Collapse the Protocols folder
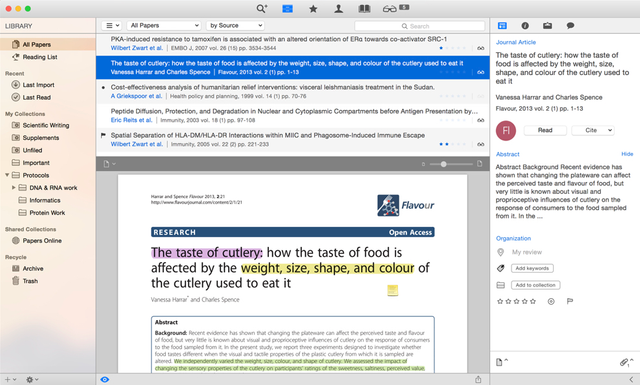Screen dimensions: 640x385 pyautogui.click(x=7, y=175)
